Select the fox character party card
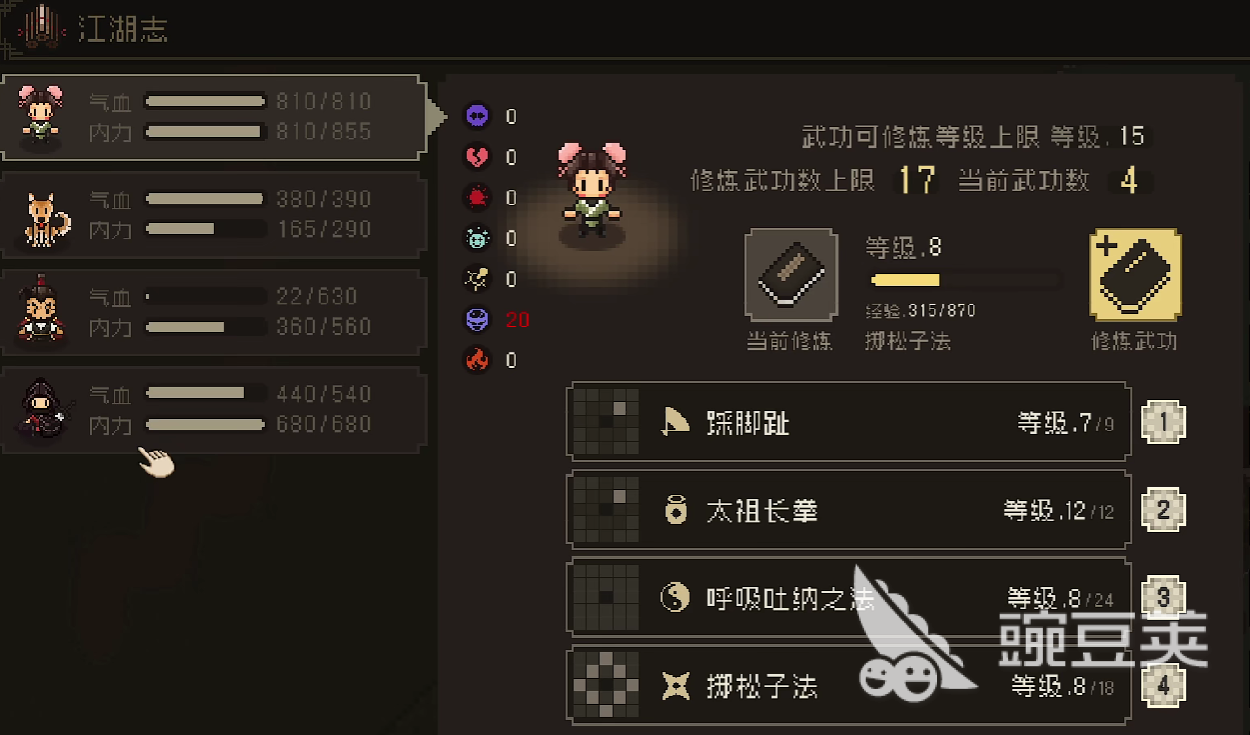1250x735 pixels. [x=214, y=215]
